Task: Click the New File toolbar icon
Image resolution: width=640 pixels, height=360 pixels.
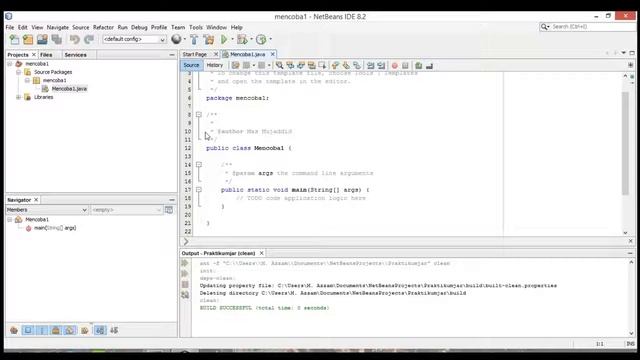Action: click(x=14, y=39)
